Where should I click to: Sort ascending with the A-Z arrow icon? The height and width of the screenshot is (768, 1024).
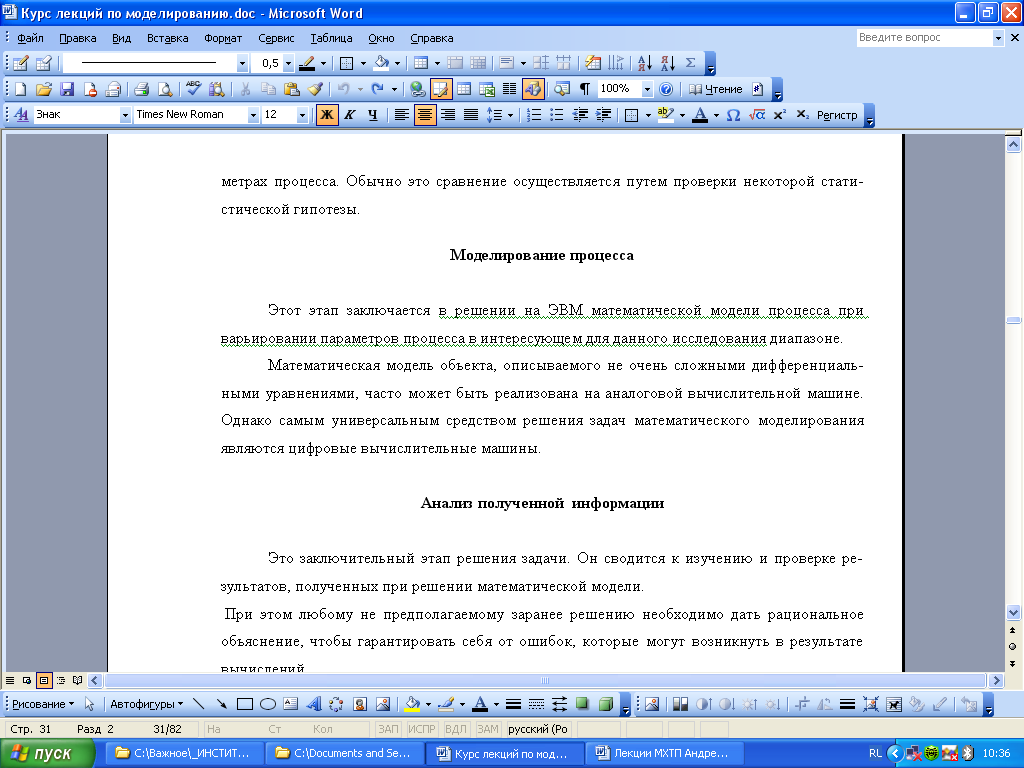click(645, 63)
